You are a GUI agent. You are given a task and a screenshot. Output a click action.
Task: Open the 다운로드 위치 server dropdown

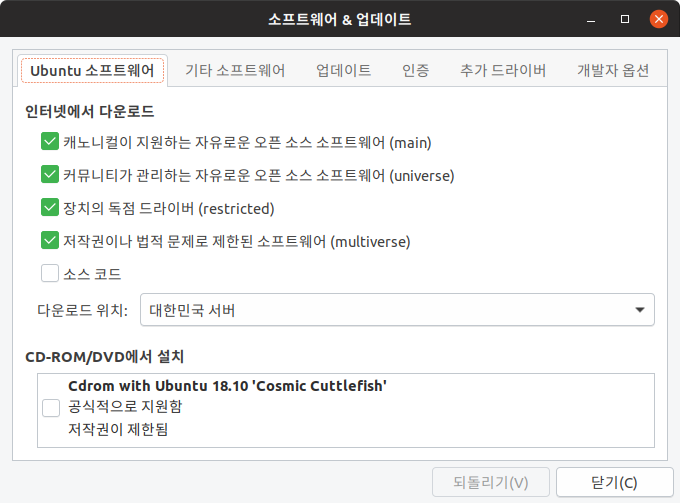[397, 310]
